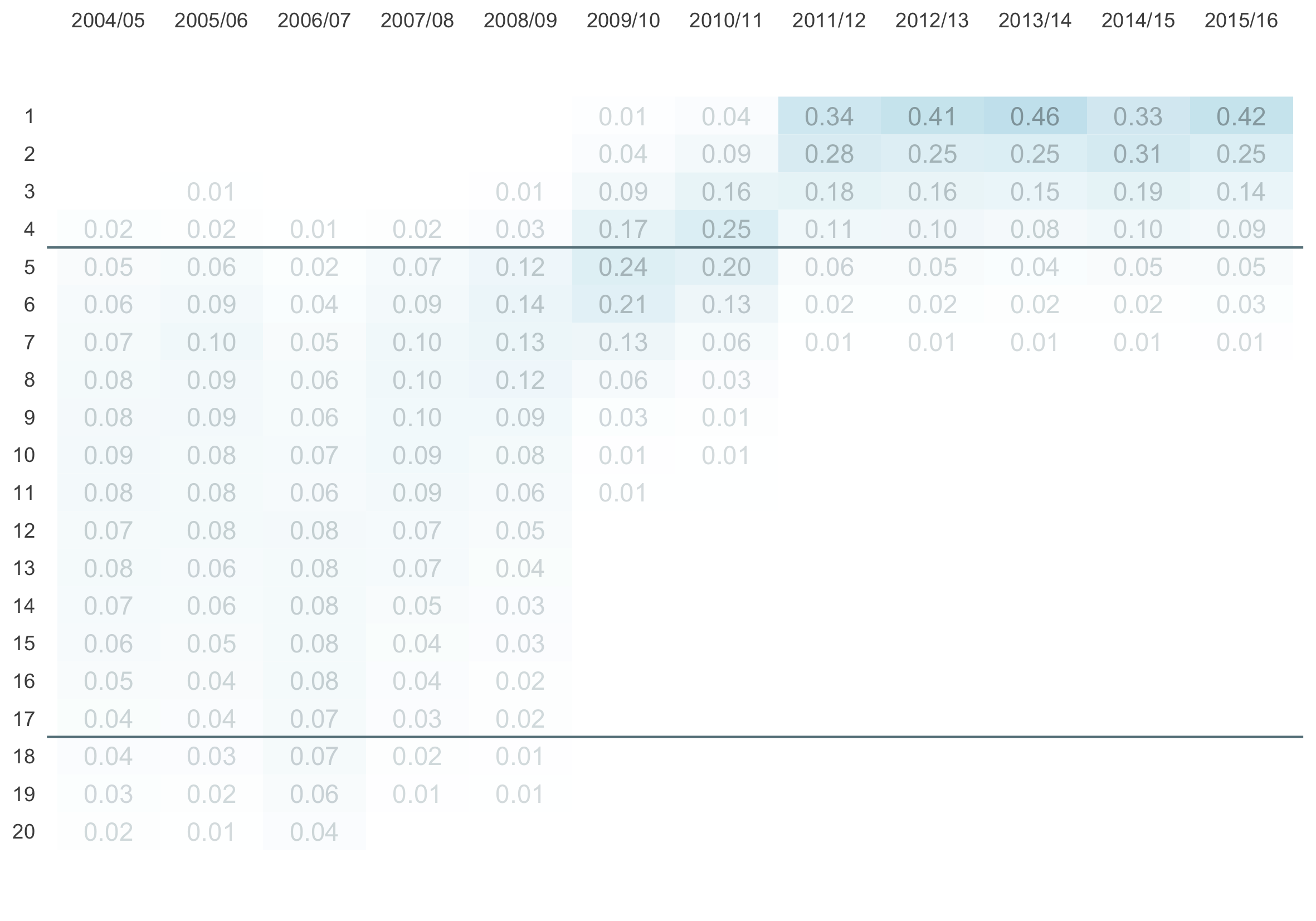Image resolution: width=1316 pixels, height=921 pixels.
Task: Select the 2013/14 column header
Action: (x=1035, y=21)
